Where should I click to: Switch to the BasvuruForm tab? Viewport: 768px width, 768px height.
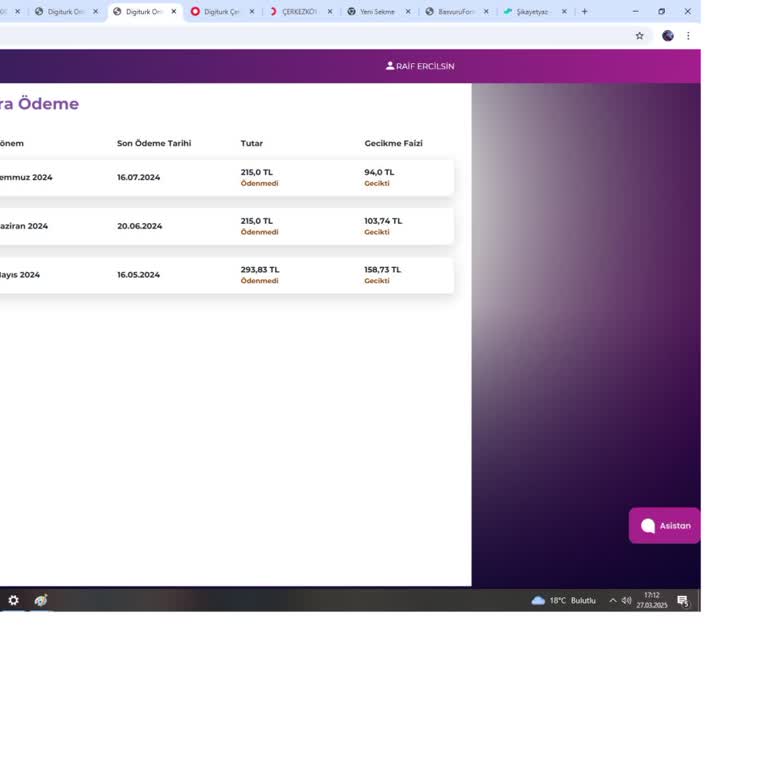pyautogui.click(x=456, y=12)
